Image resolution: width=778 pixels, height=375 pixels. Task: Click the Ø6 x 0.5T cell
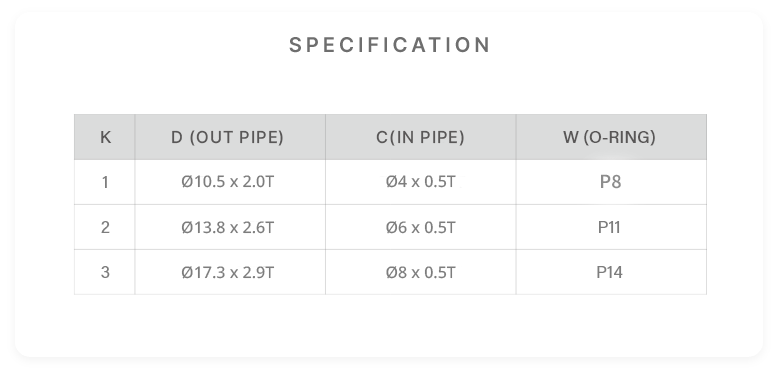coord(420,227)
